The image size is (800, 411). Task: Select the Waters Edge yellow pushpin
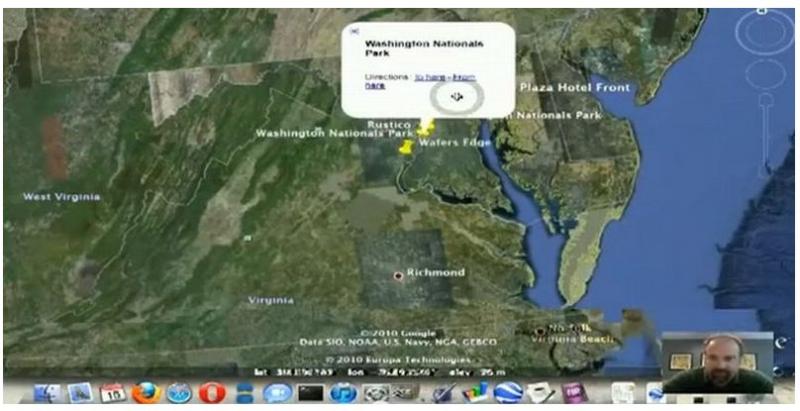407,147
